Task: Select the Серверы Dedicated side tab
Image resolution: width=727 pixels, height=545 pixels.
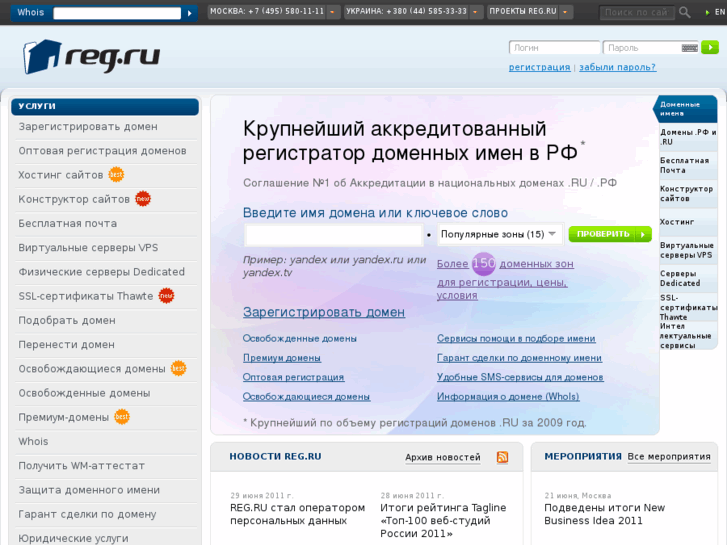Action: [688, 278]
